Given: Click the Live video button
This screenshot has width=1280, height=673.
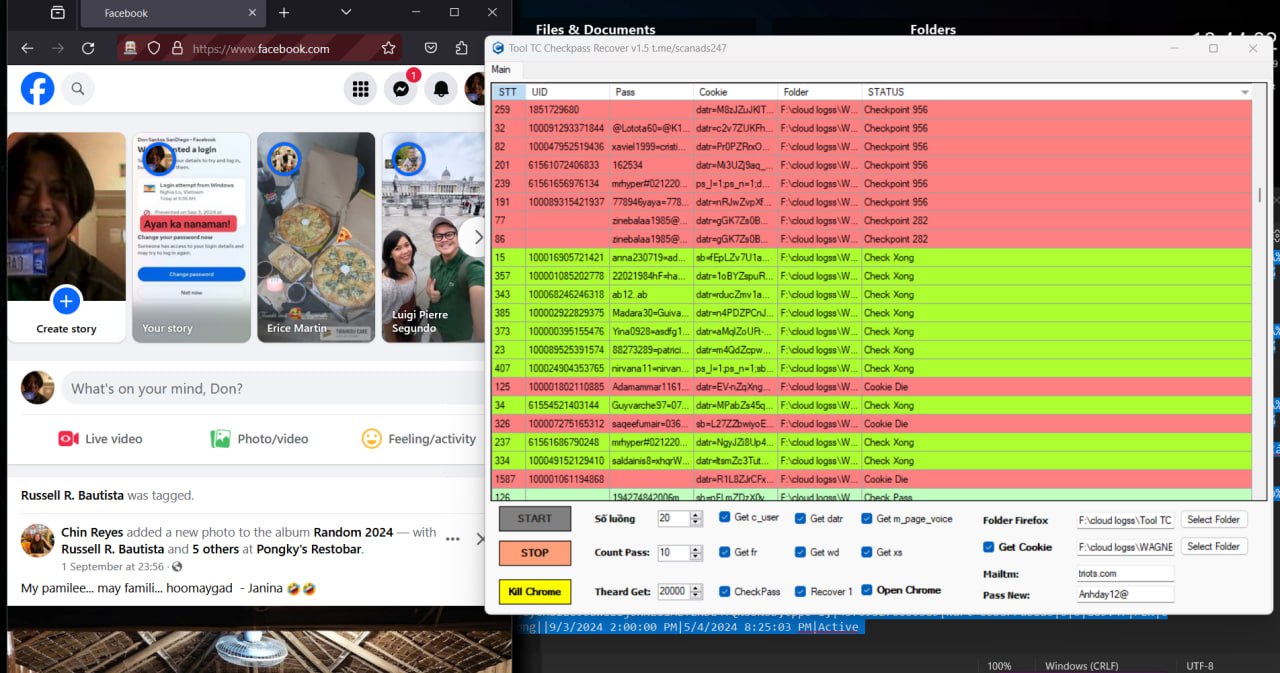Looking at the screenshot, I should [x=100, y=438].
